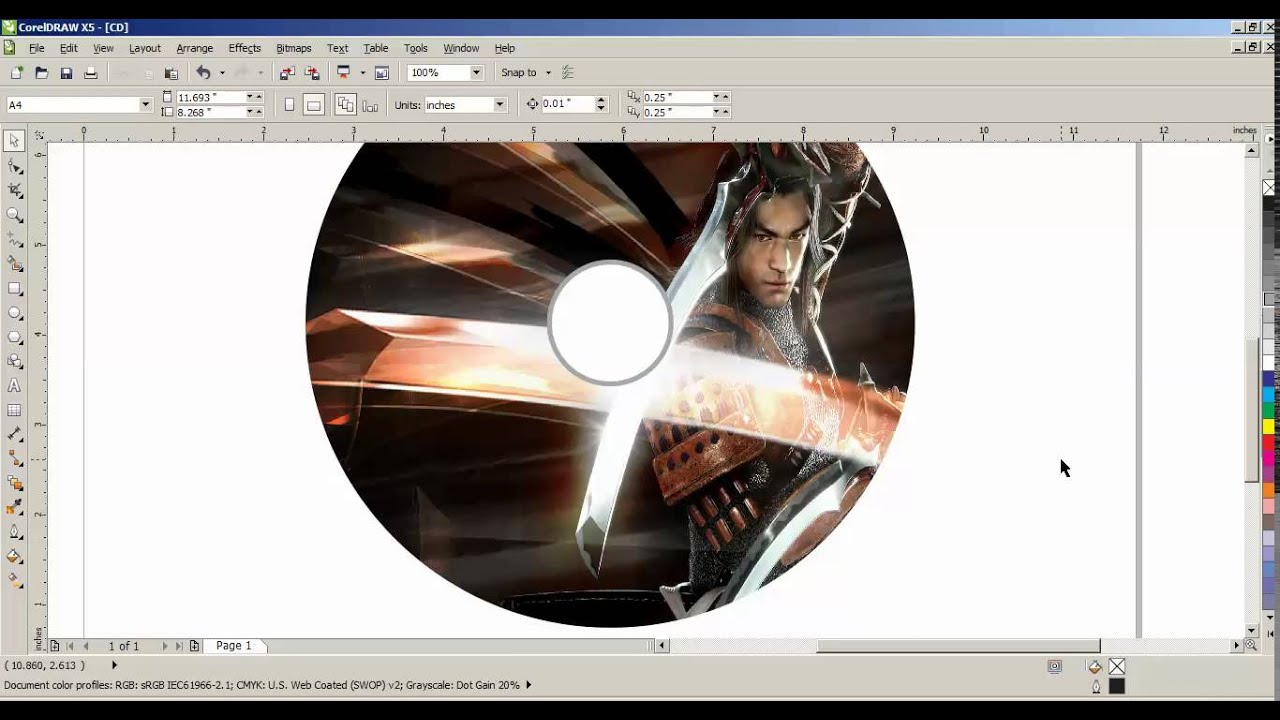Pick the red swatch in the palette
The image size is (1280, 720).
click(x=1269, y=442)
